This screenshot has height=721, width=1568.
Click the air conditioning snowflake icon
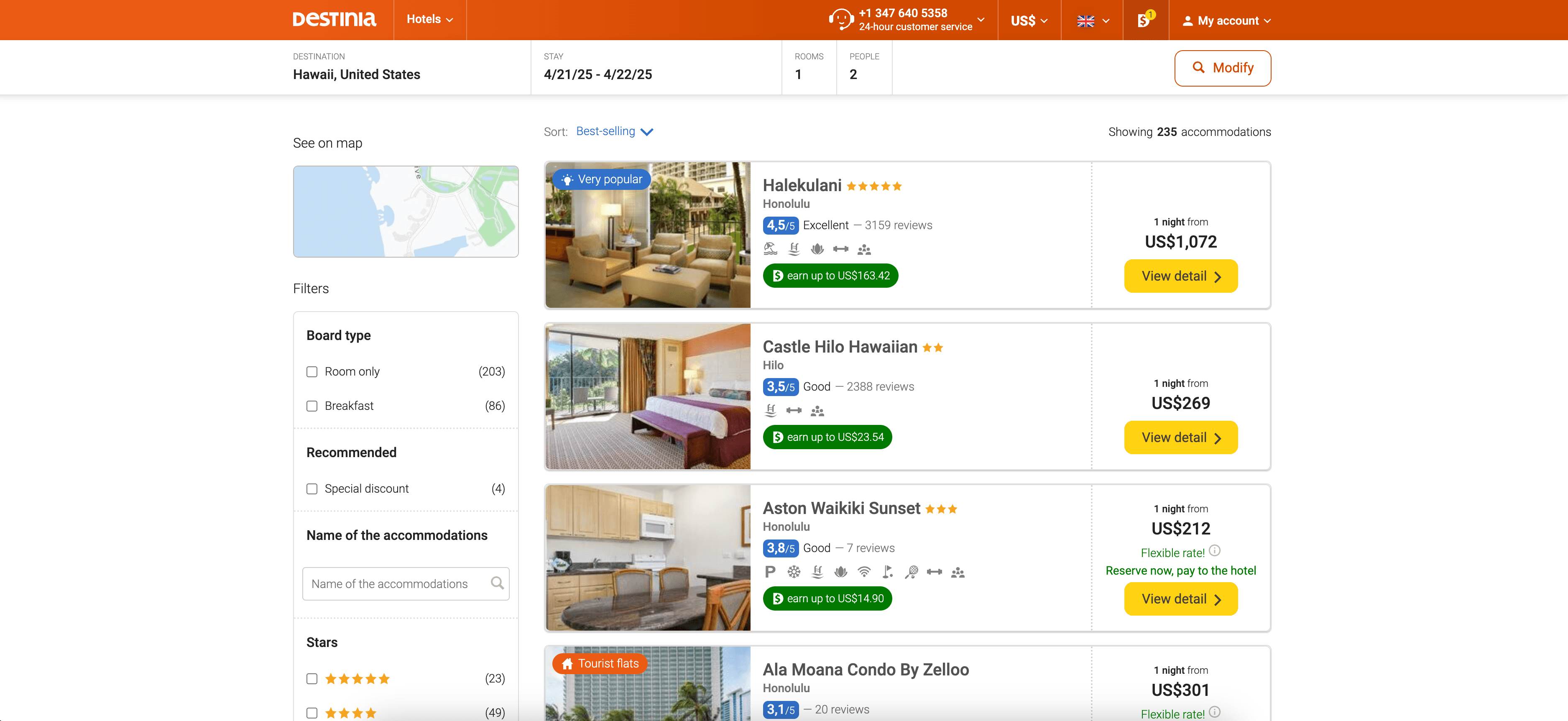point(794,572)
